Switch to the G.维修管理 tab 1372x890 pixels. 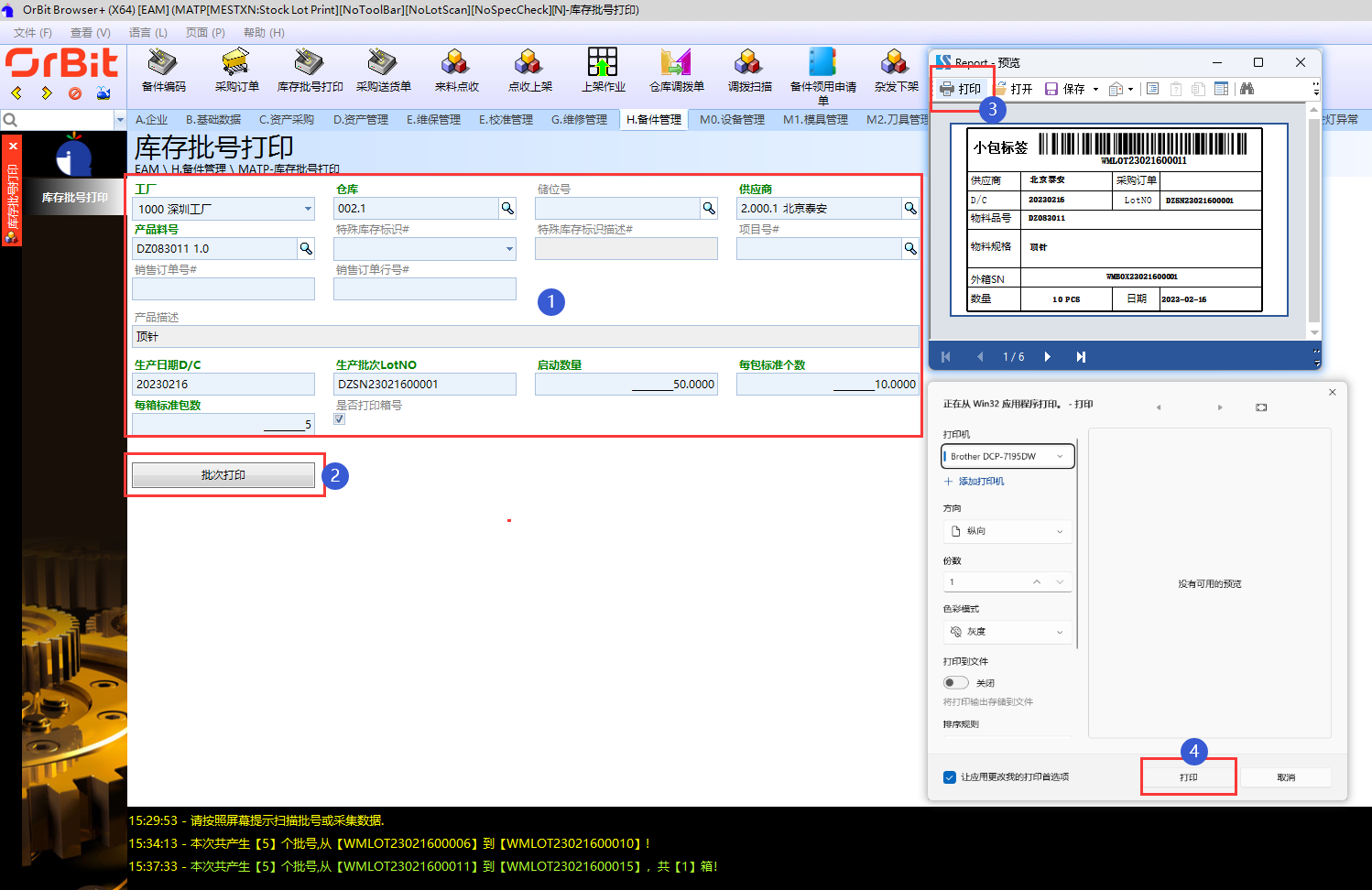click(579, 120)
